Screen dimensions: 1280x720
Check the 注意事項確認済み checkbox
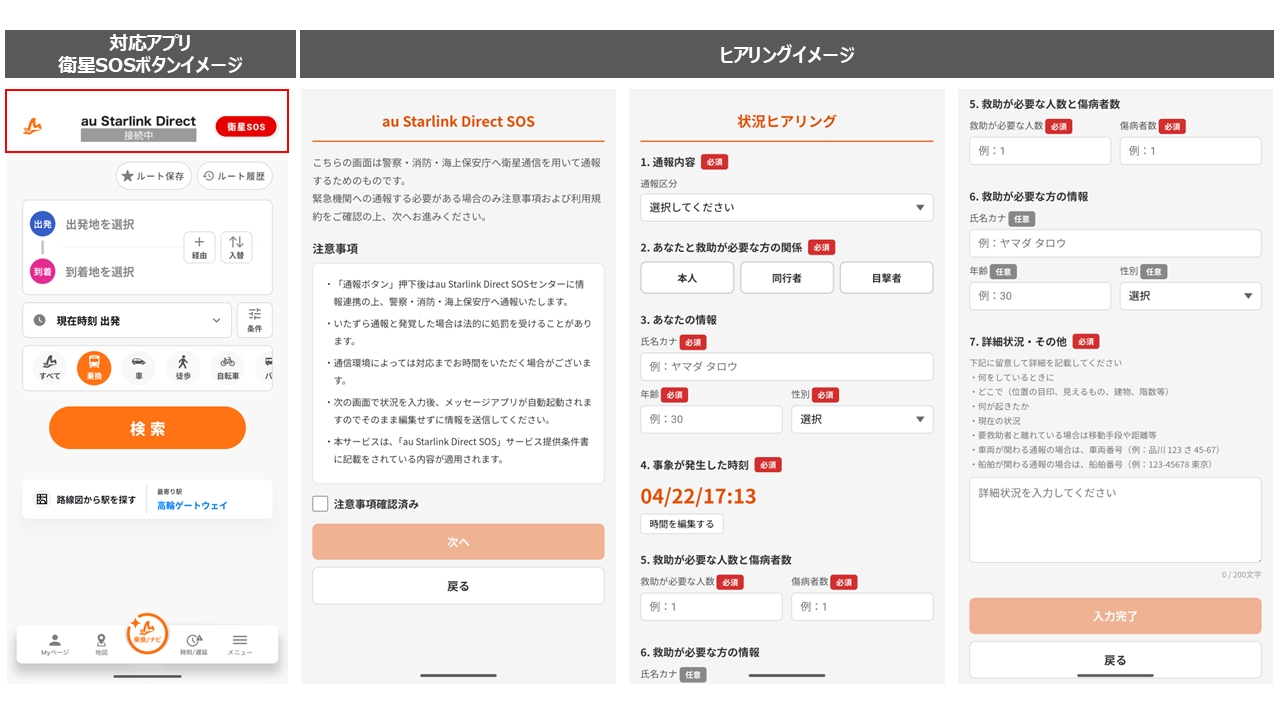(320, 504)
